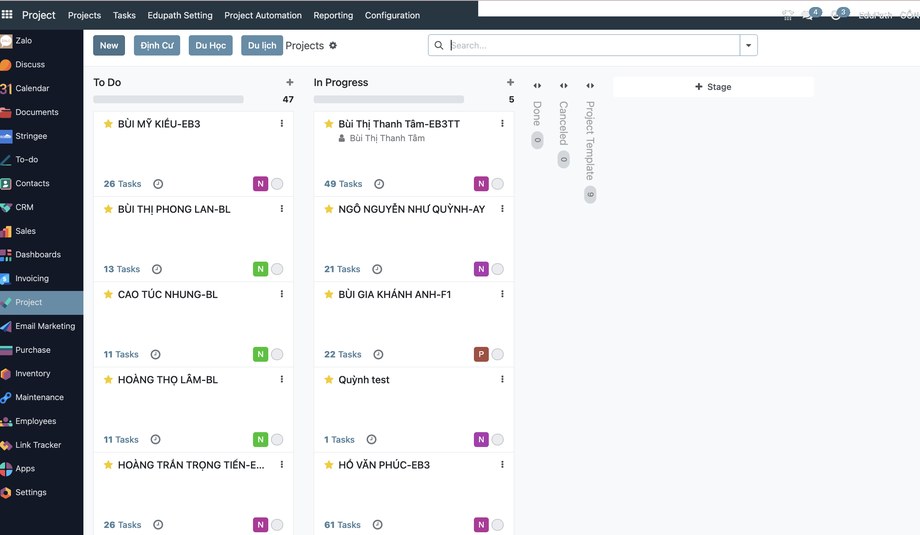
Task: Expand the folded Canceled column
Action: (563, 86)
